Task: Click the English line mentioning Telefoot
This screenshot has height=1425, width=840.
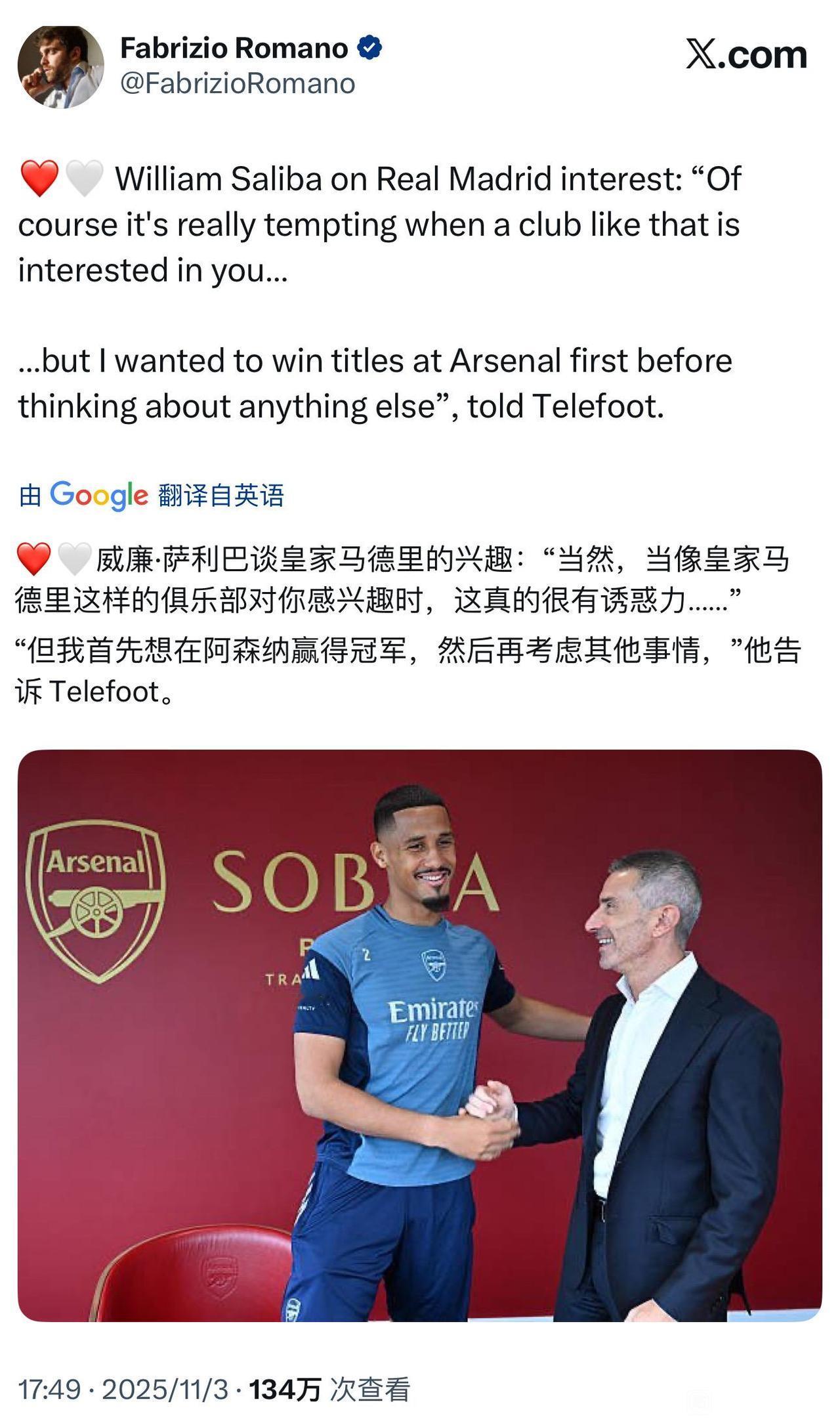Action: point(341,406)
